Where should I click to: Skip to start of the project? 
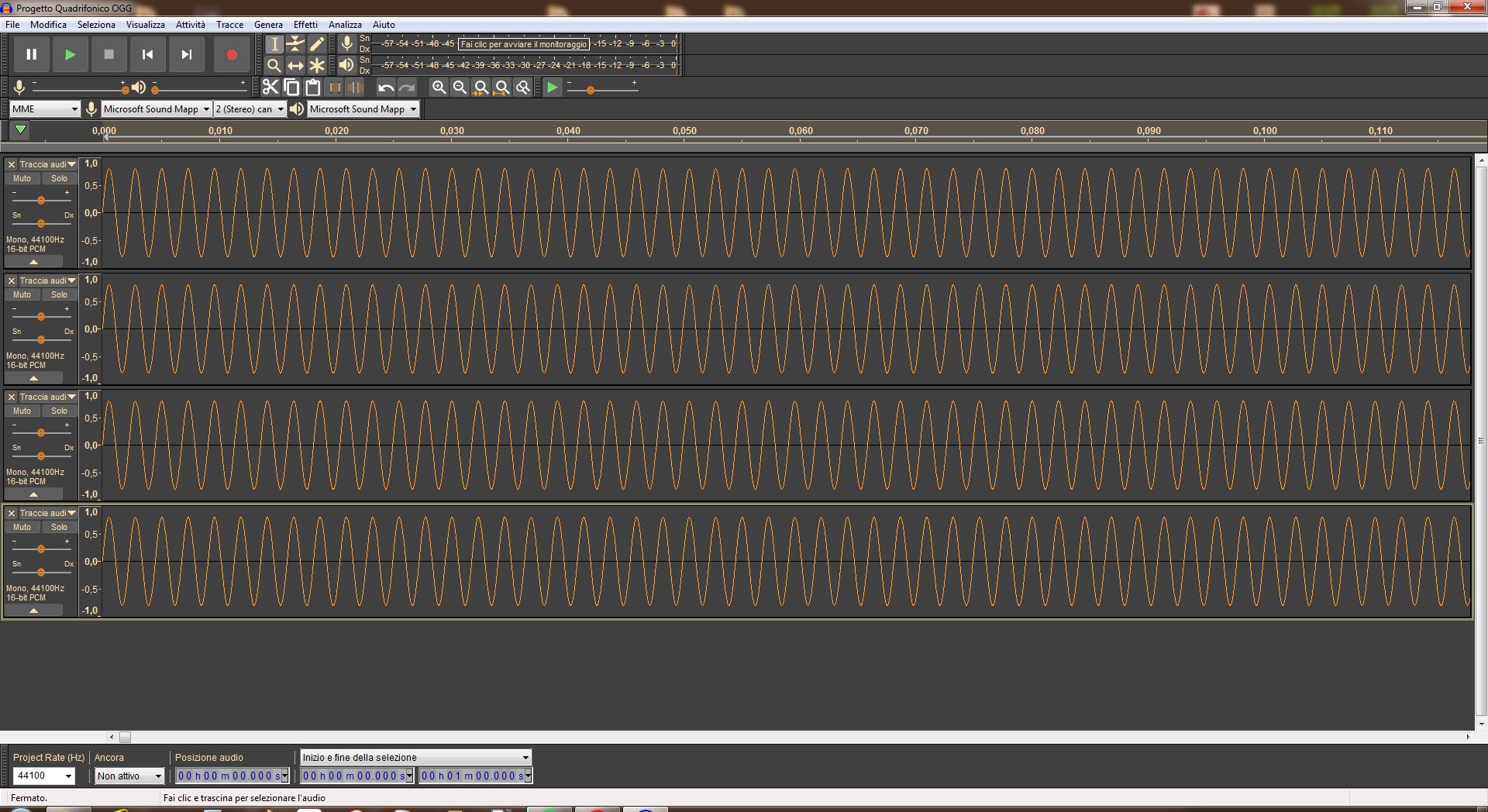tap(147, 54)
